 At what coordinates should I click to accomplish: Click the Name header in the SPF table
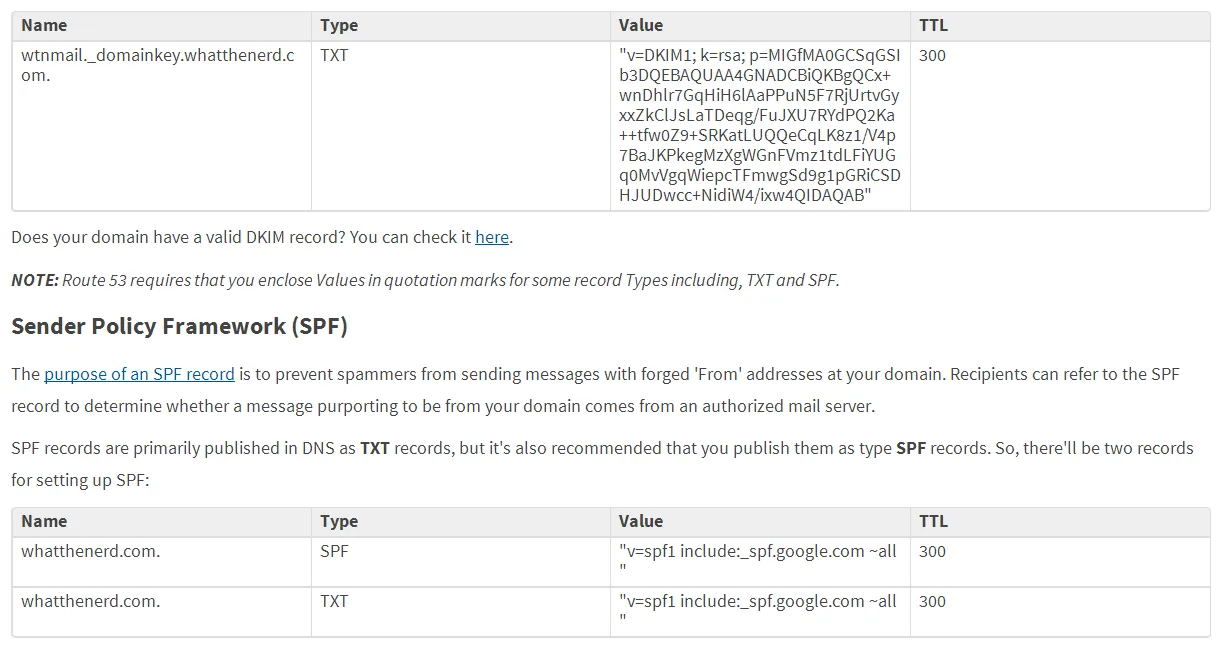[44, 521]
